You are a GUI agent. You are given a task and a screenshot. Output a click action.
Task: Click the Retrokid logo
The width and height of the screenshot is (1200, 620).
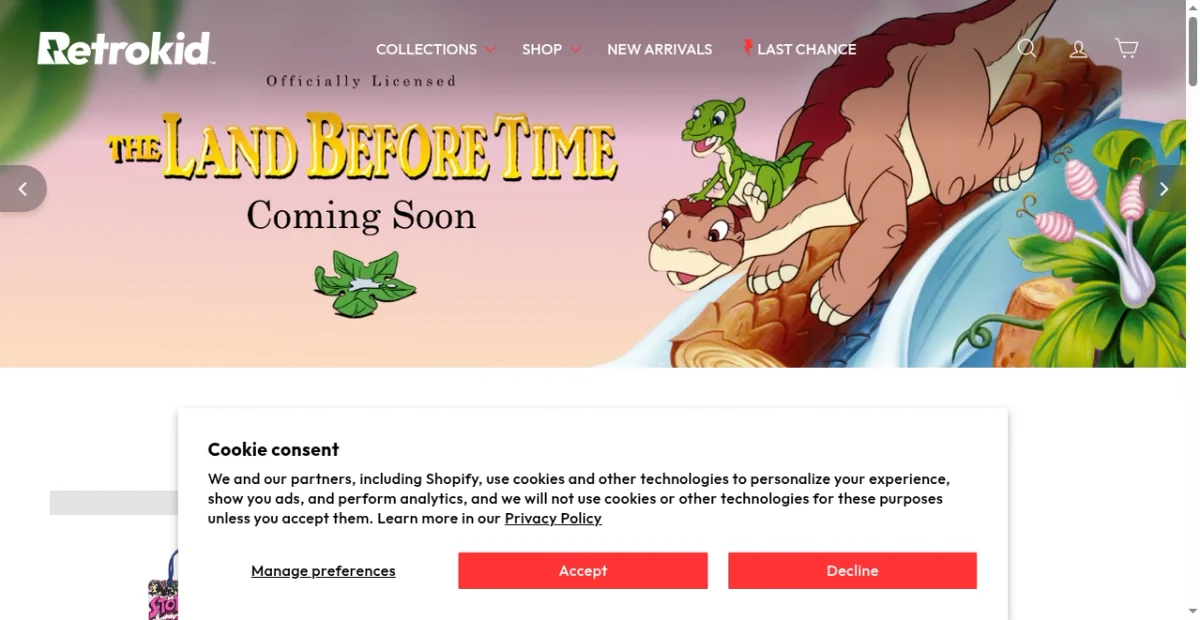pyautogui.click(x=126, y=48)
